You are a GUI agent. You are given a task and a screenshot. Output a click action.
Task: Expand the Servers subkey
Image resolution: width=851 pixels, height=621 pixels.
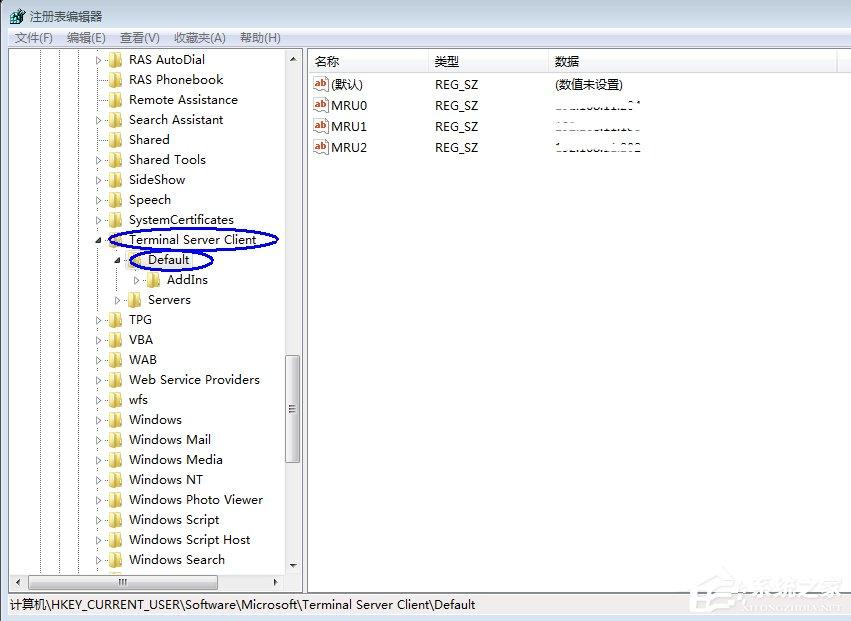coord(117,300)
